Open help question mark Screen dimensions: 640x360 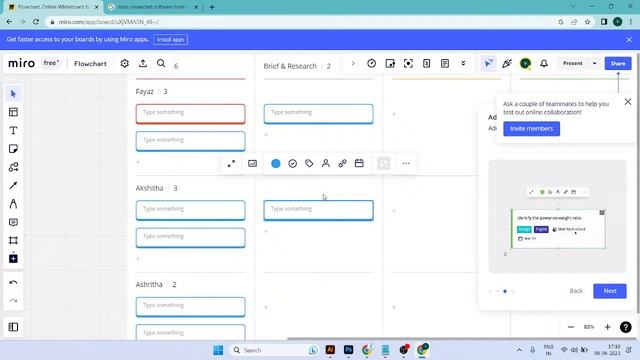pos(626,327)
